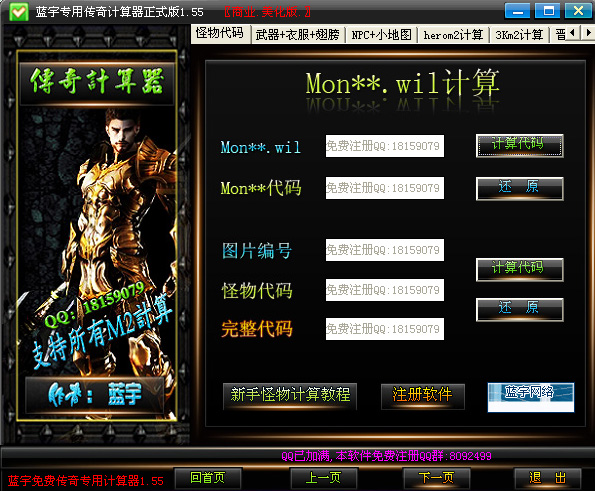
Task: Go to the herom2计算 tab
Action: click(x=453, y=35)
